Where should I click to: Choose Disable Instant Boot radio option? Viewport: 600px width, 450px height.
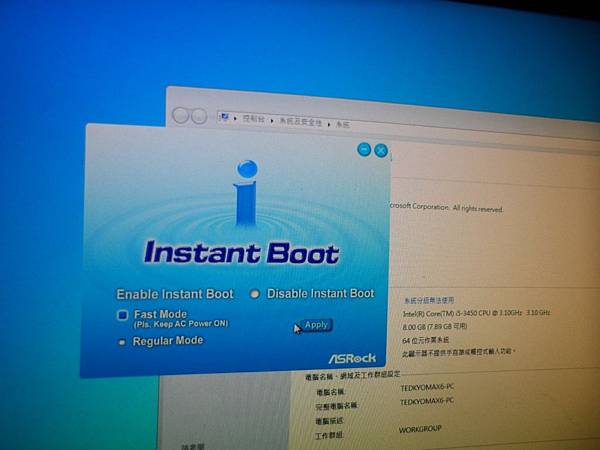pos(254,294)
